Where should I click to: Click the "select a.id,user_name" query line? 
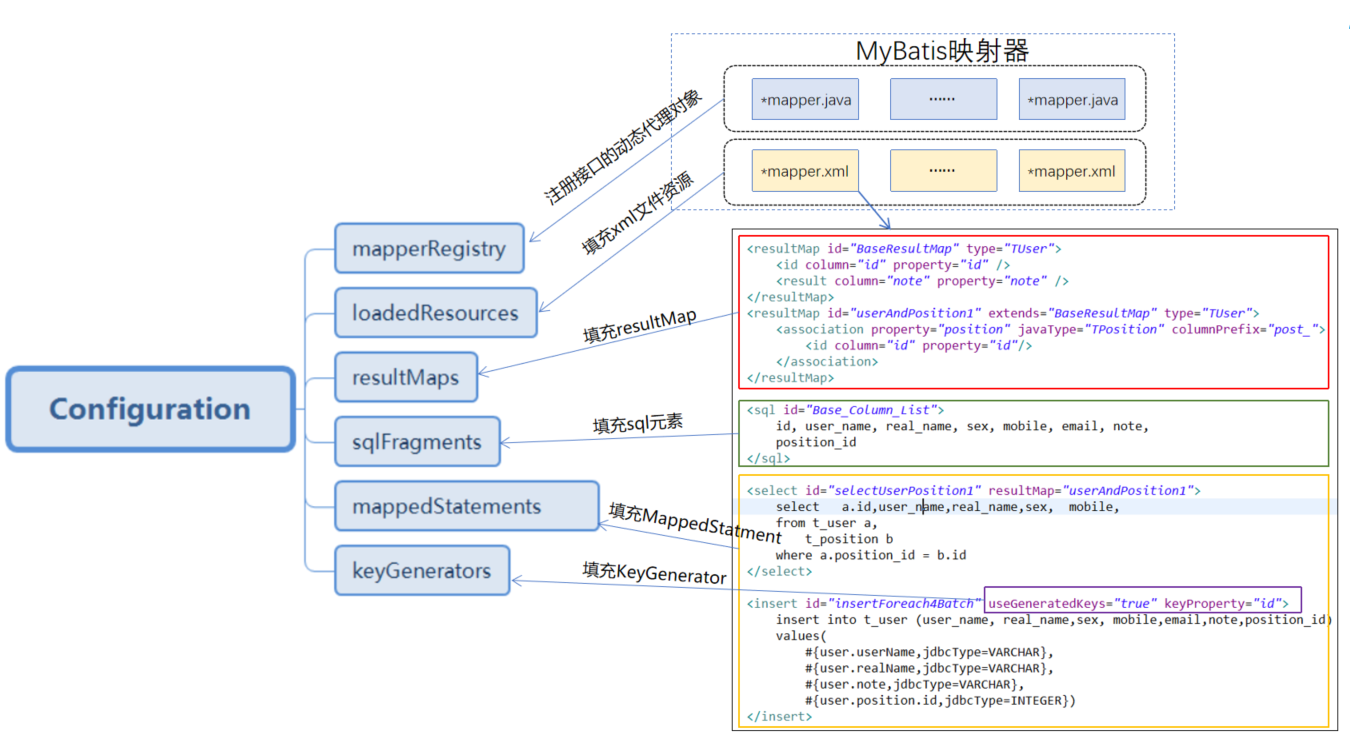point(947,506)
